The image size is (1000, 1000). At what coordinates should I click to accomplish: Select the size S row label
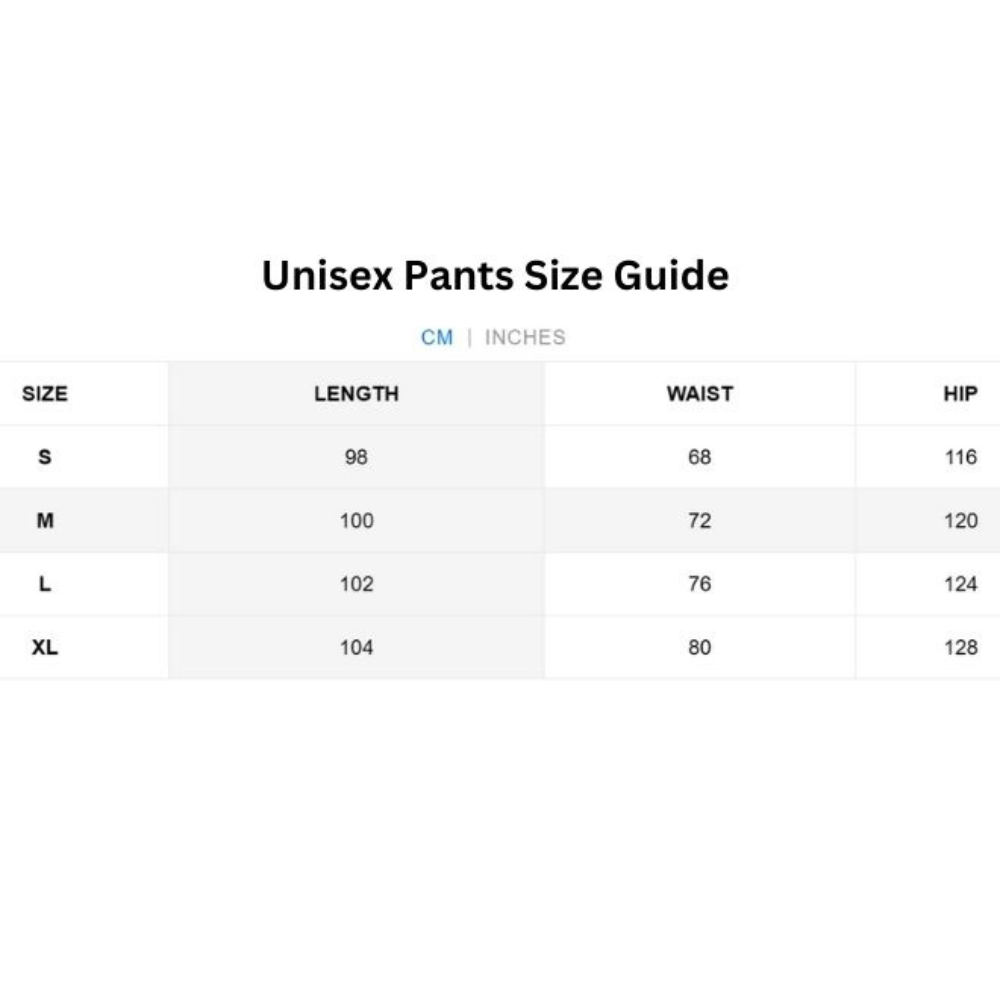[45, 457]
